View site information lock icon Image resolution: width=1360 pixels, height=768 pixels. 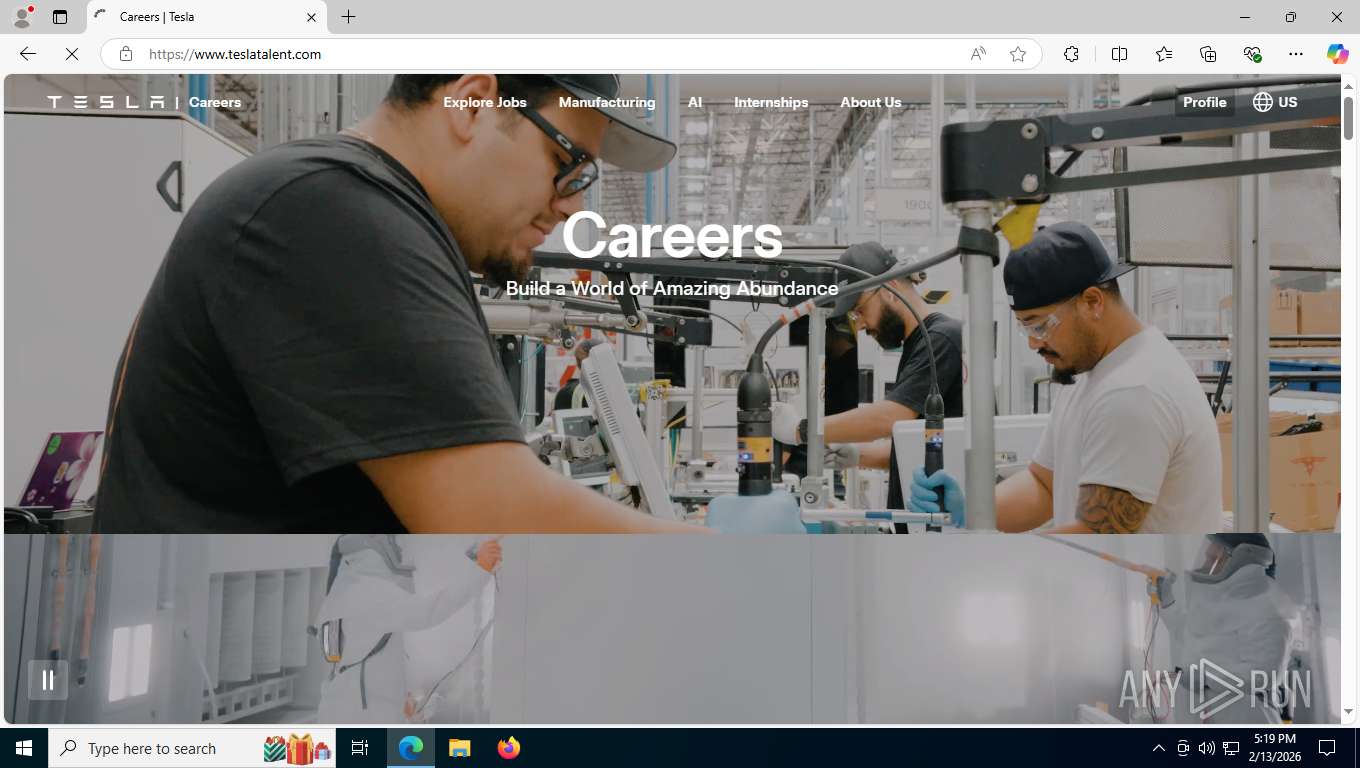126,54
